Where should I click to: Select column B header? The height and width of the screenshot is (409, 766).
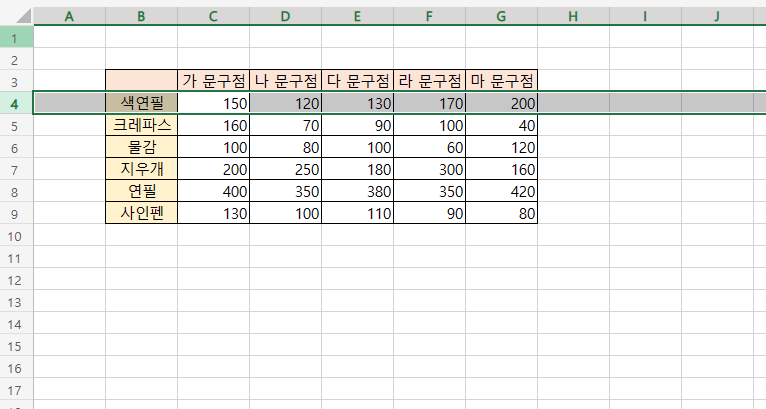tap(141, 16)
